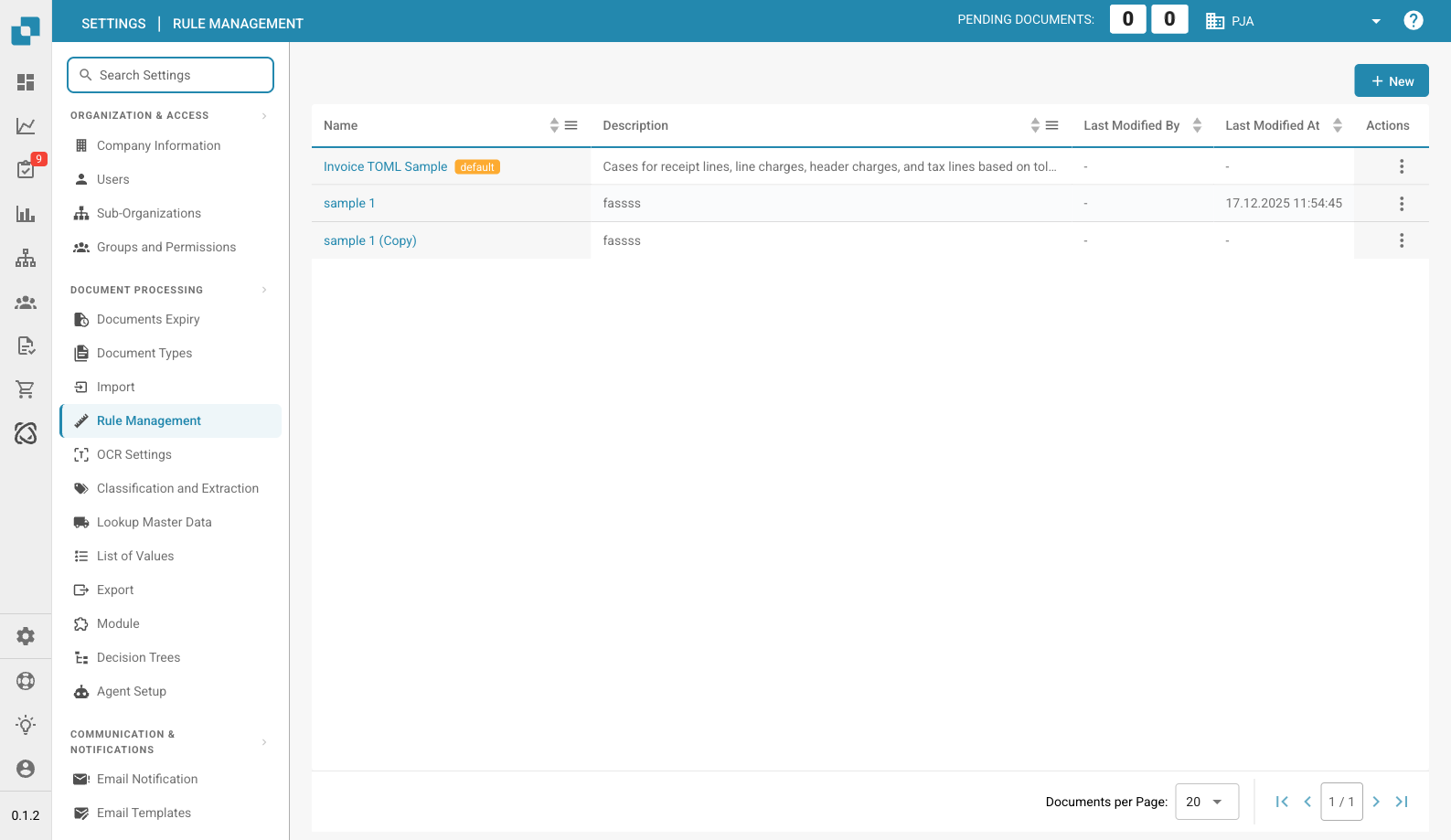Open the document check icon in rail
Image resolution: width=1451 pixels, height=840 pixels.
point(26,346)
